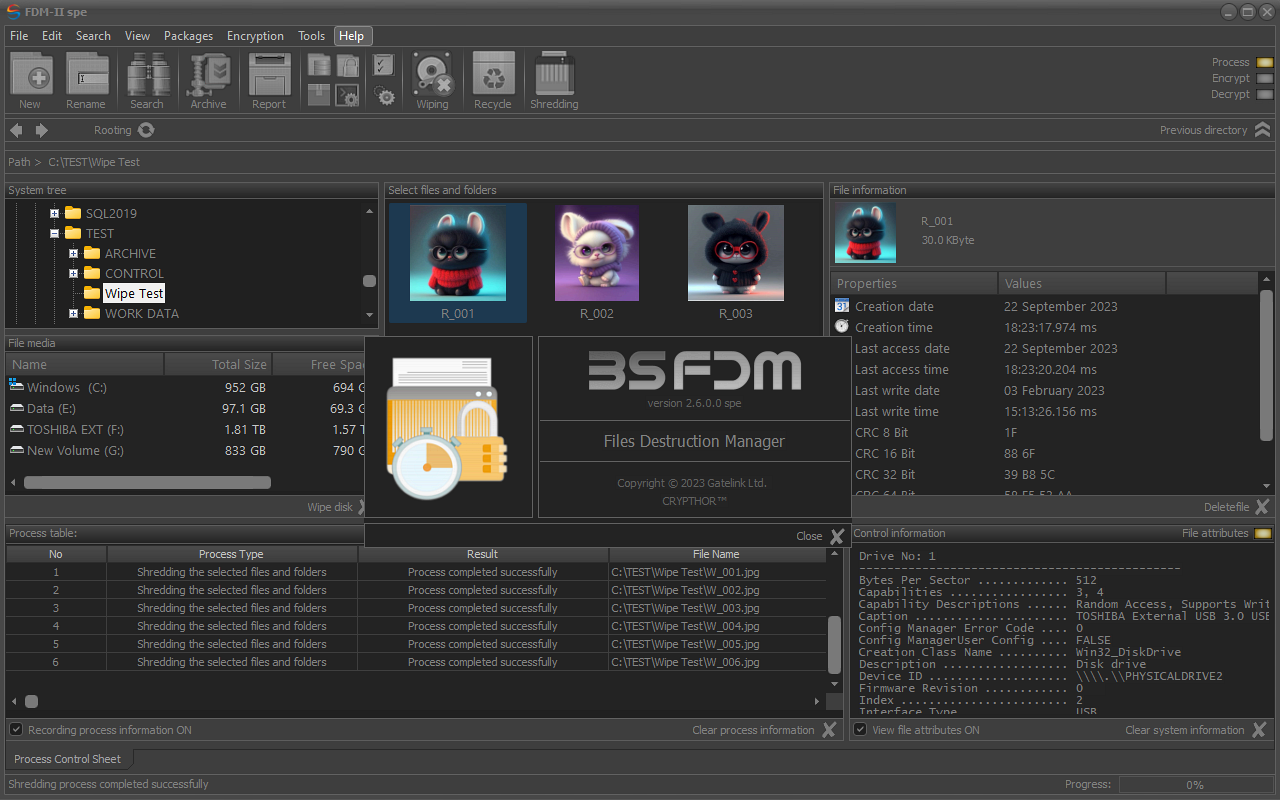Click the System tree scroll-up arrow
The height and width of the screenshot is (800, 1280).
pyautogui.click(x=369, y=211)
